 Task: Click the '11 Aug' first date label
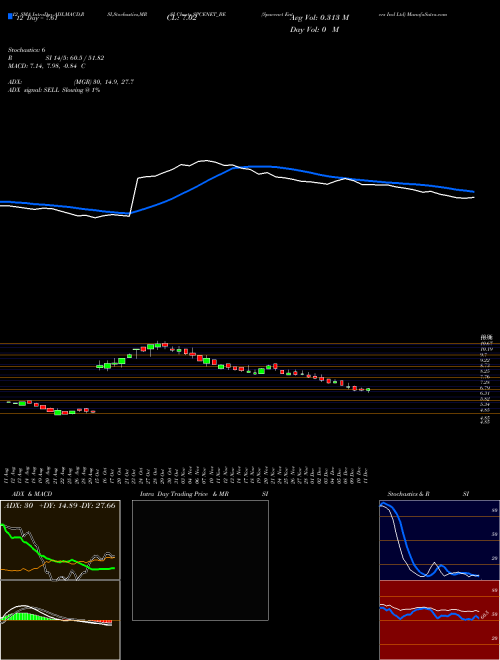pyautogui.click(x=8, y=475)
